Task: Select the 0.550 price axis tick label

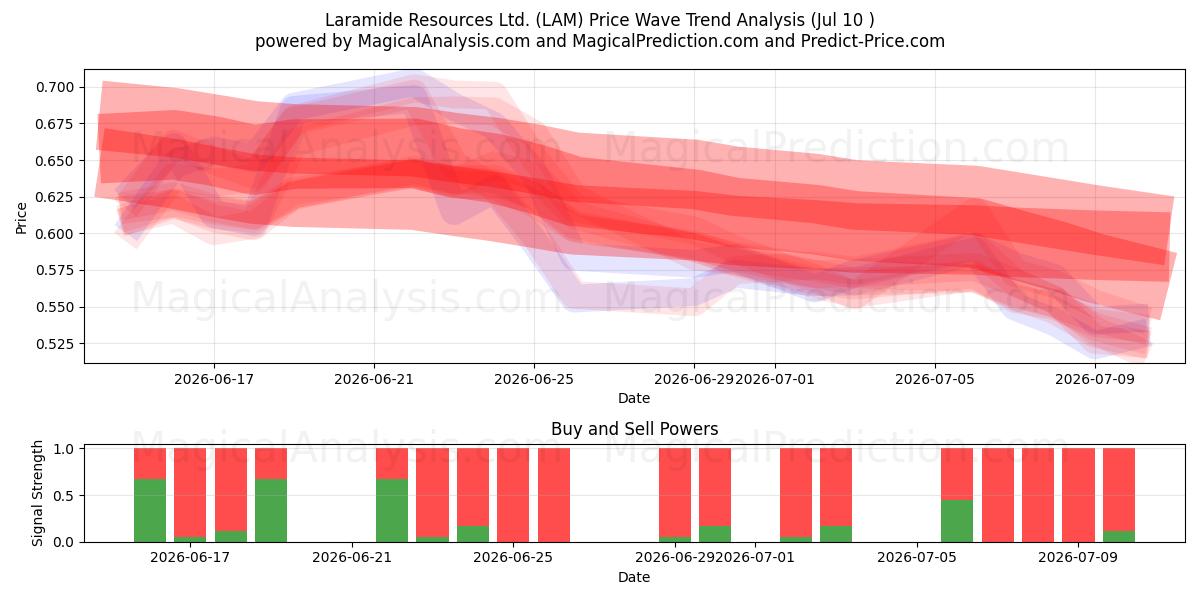Action: (x=54, y=307)
